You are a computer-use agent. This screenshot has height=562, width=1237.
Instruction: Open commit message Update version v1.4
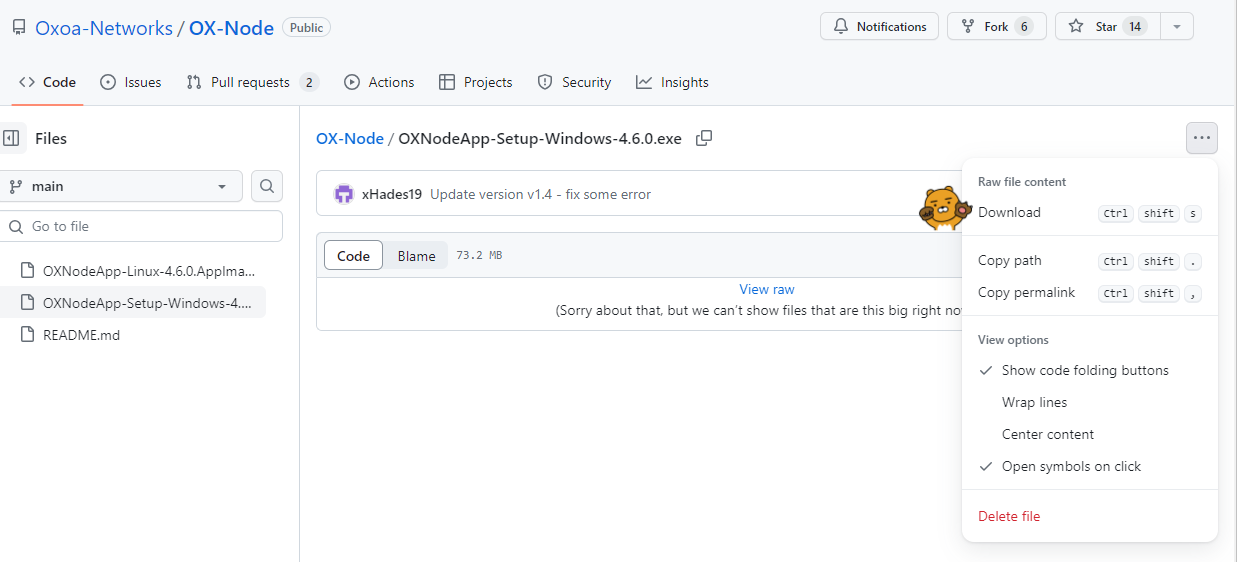[x=540, y=194]
